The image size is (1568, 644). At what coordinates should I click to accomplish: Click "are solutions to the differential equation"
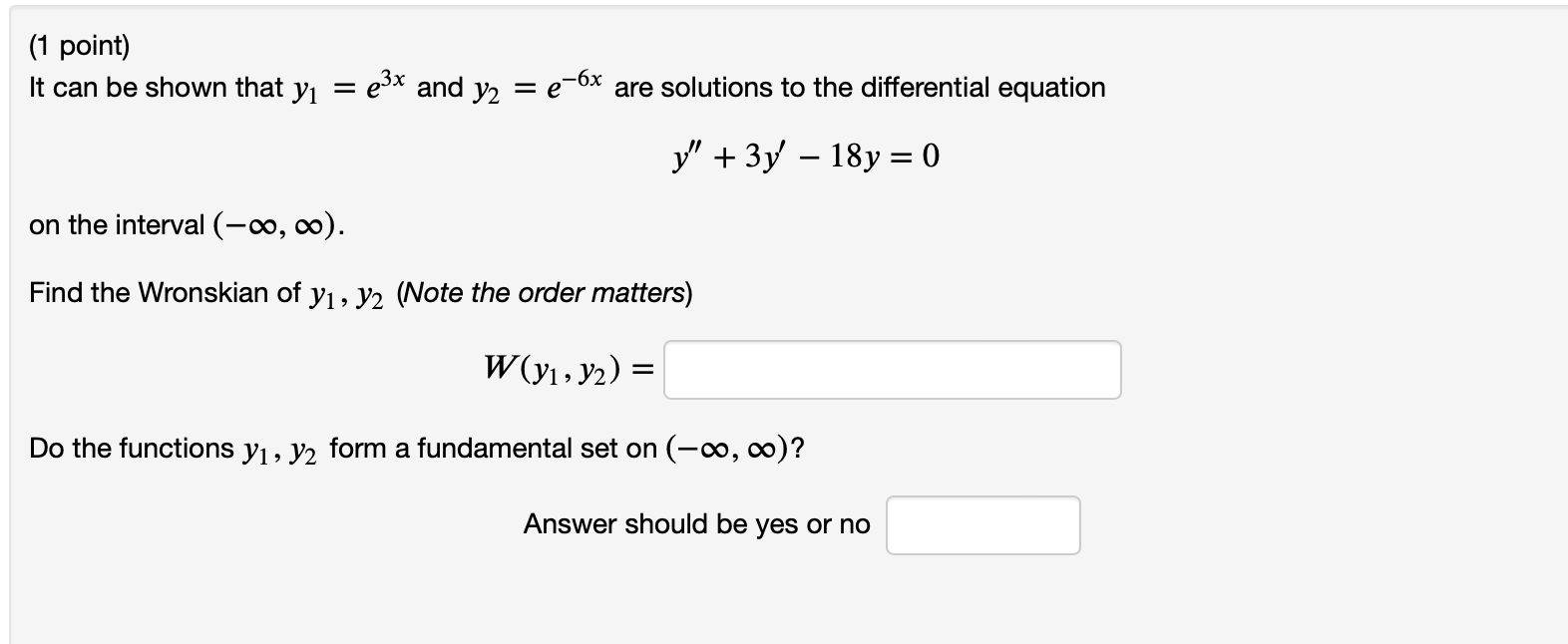click(x=860, y=88)
